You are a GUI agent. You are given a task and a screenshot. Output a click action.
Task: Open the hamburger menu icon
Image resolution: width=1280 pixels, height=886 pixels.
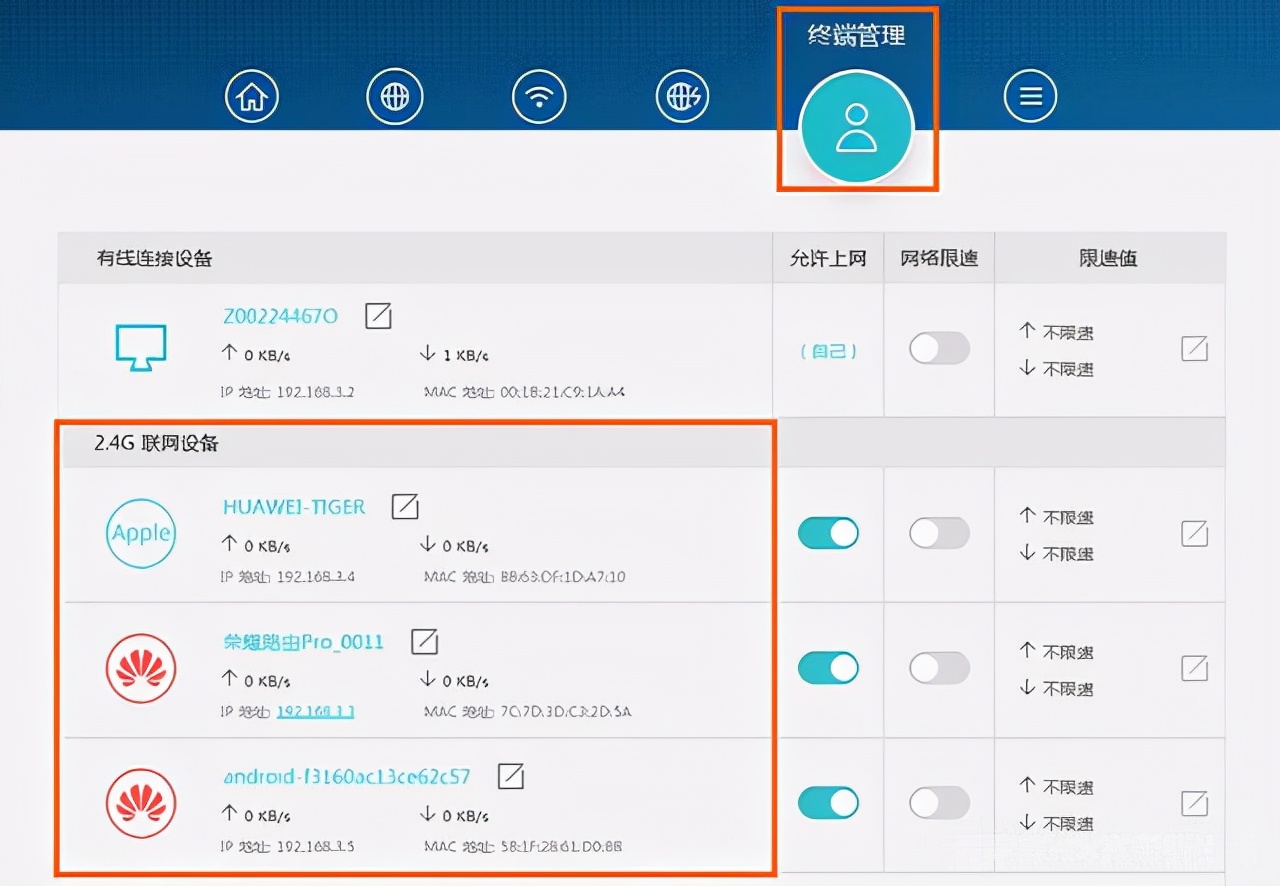coord(1030,96)
